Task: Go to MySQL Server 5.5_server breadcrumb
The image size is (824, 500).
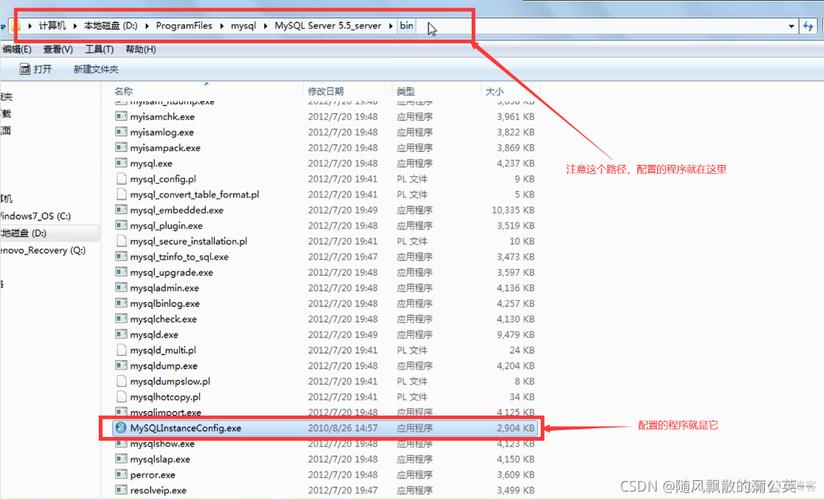Action: (328, 26)
